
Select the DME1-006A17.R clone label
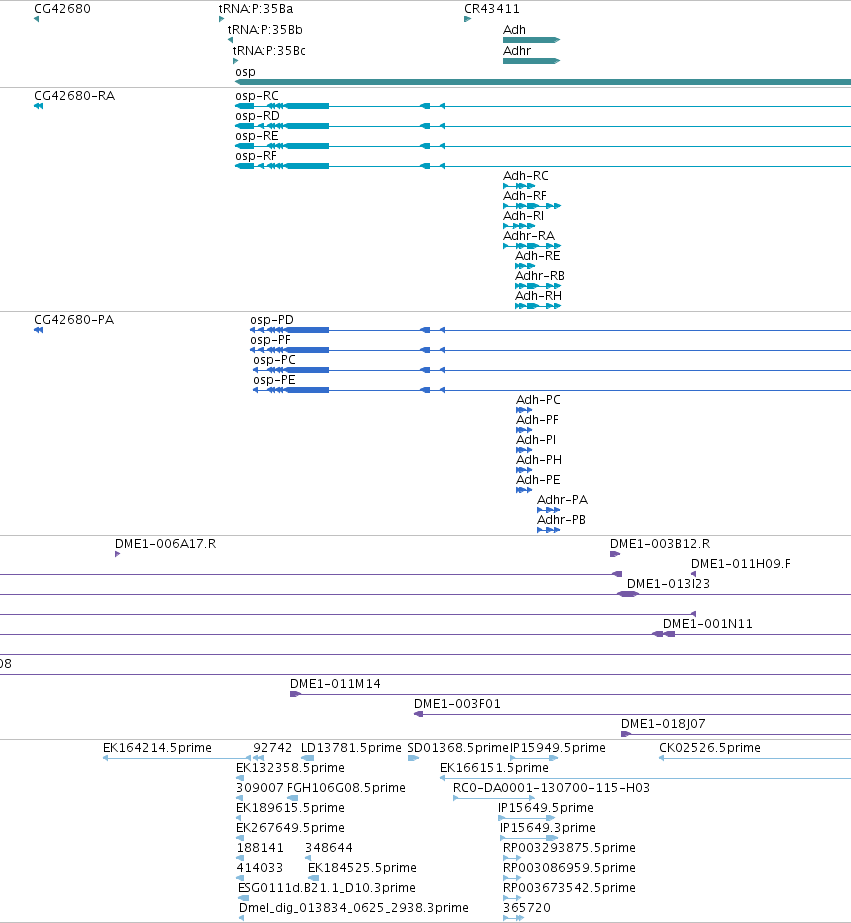coord(165,544)
